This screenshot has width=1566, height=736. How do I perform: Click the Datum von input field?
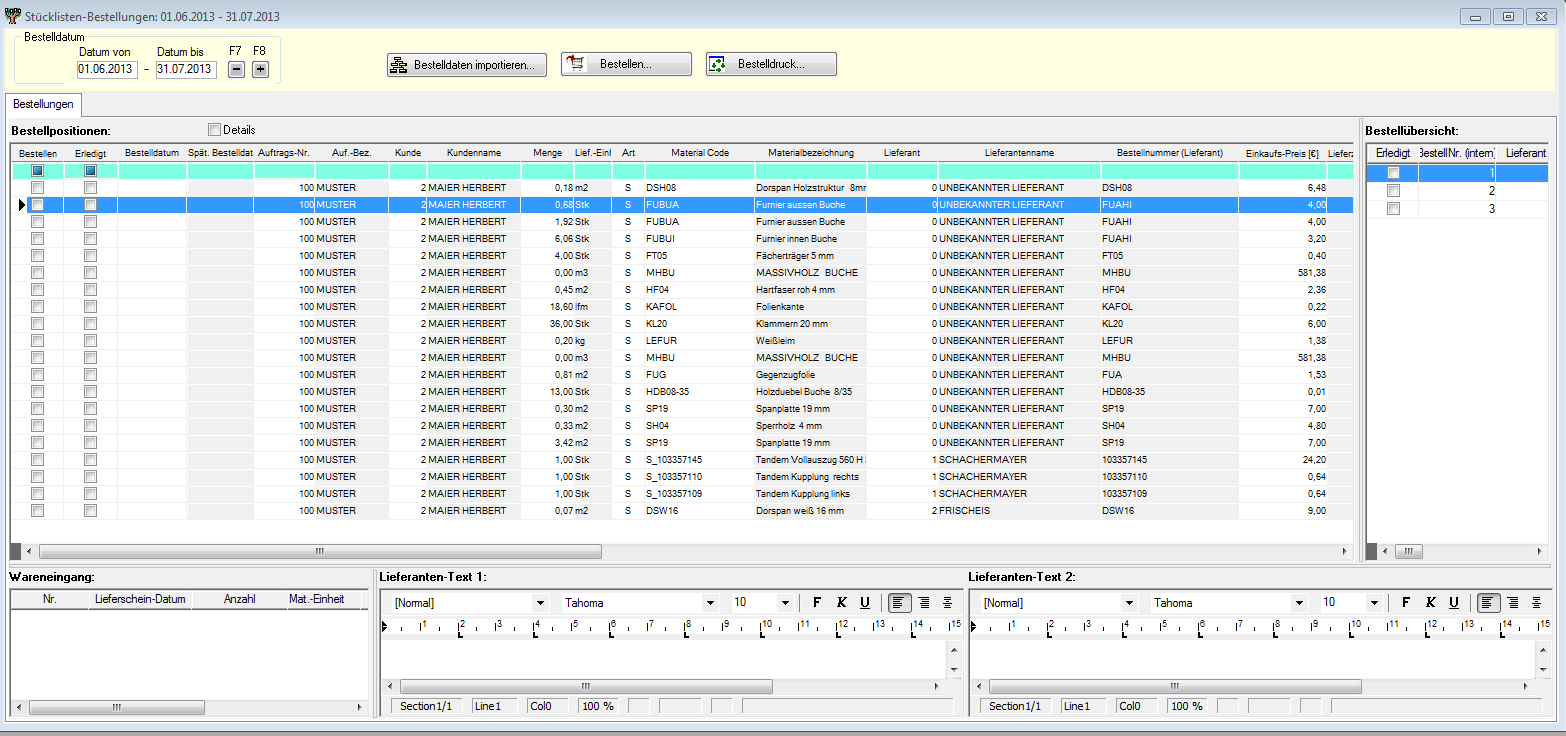pyautogui.click(x=107, y=69)
